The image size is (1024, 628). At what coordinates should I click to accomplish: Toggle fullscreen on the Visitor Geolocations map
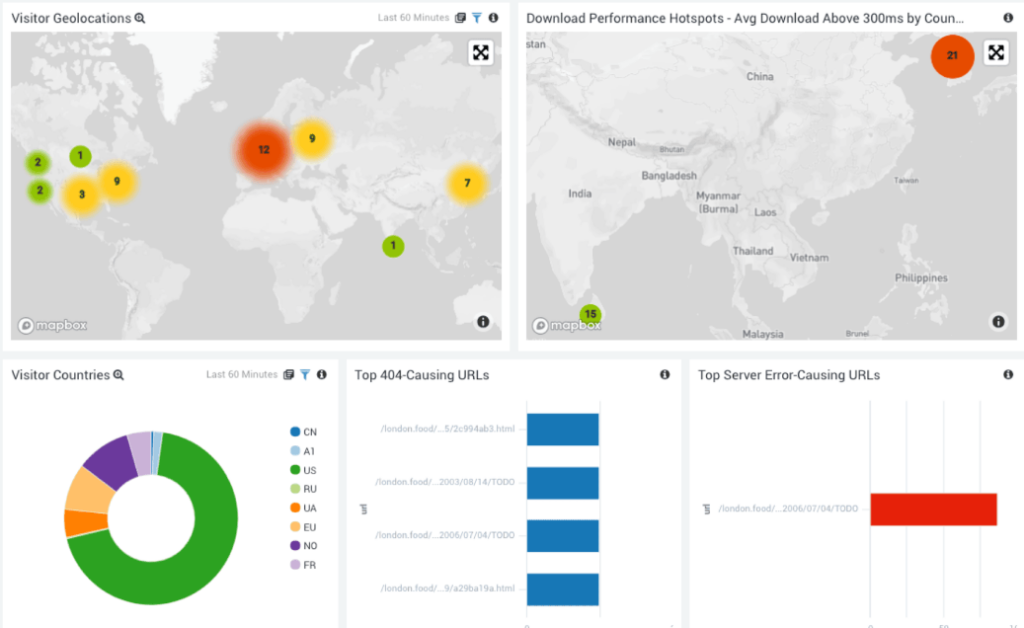(481, 52)
